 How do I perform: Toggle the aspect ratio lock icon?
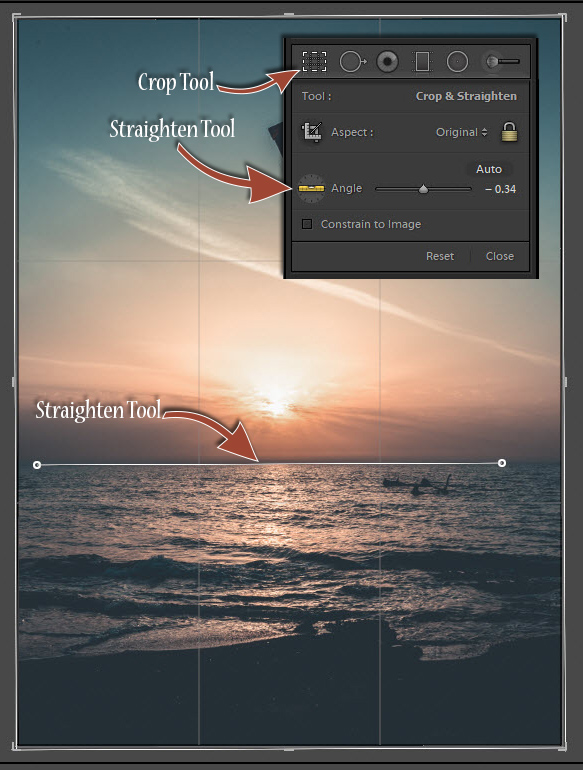[509, 132]
